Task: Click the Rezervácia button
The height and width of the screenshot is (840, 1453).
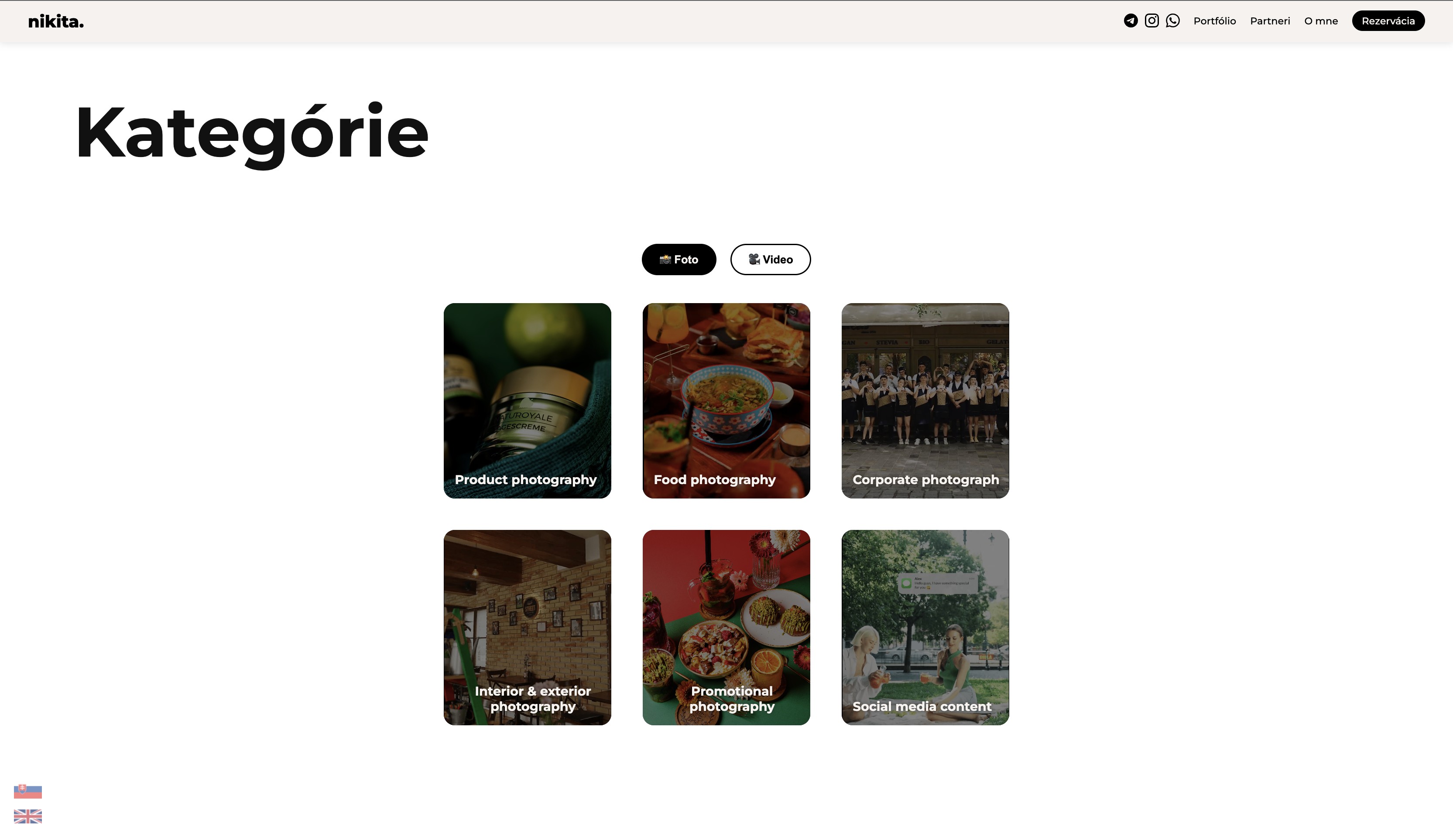Action: coord(1388,21)
